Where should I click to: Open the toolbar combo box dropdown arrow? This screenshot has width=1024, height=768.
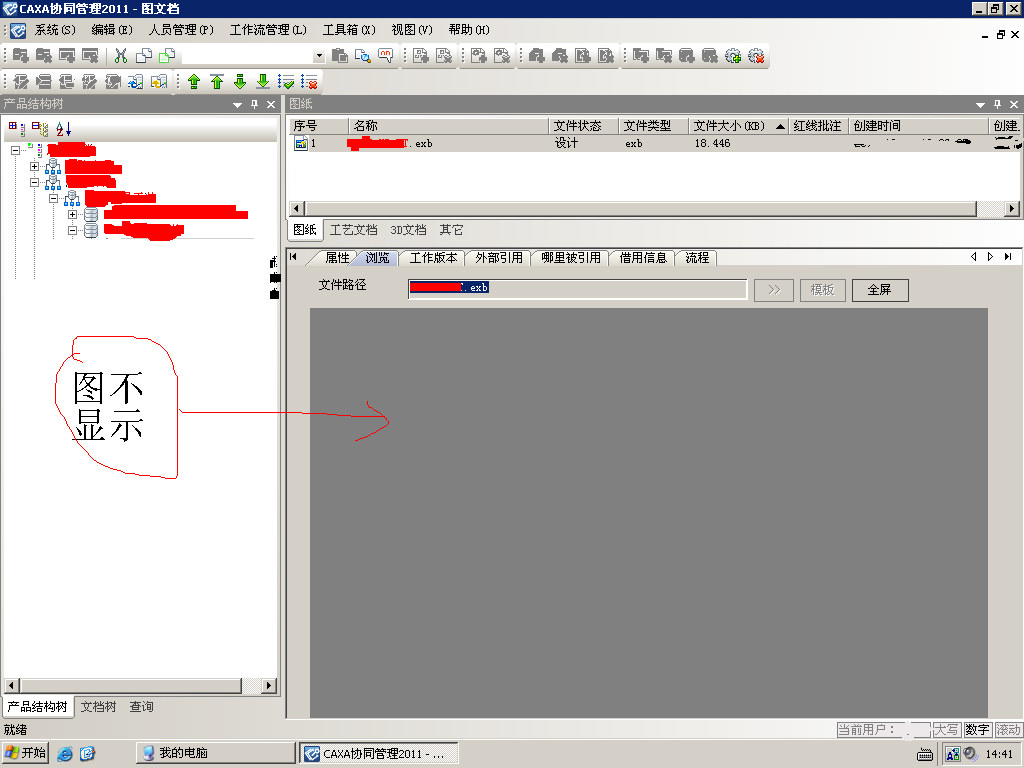coord(319,56)
